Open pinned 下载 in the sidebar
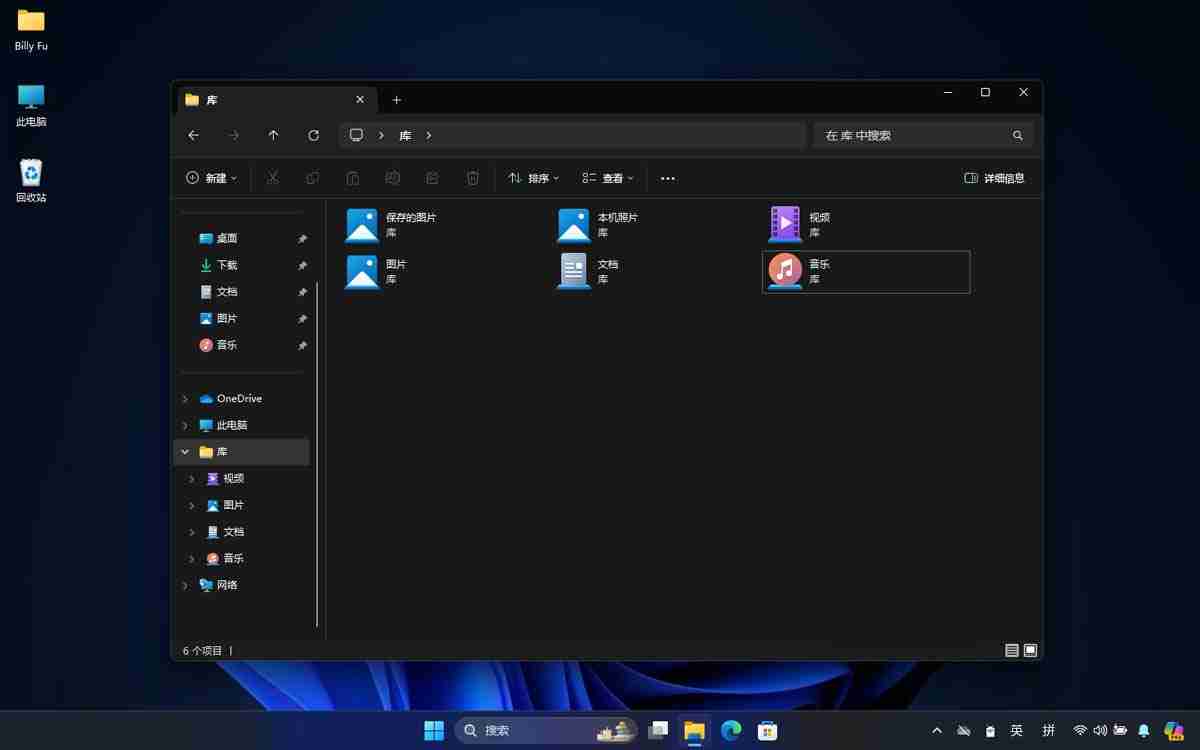 coord(228,264)
